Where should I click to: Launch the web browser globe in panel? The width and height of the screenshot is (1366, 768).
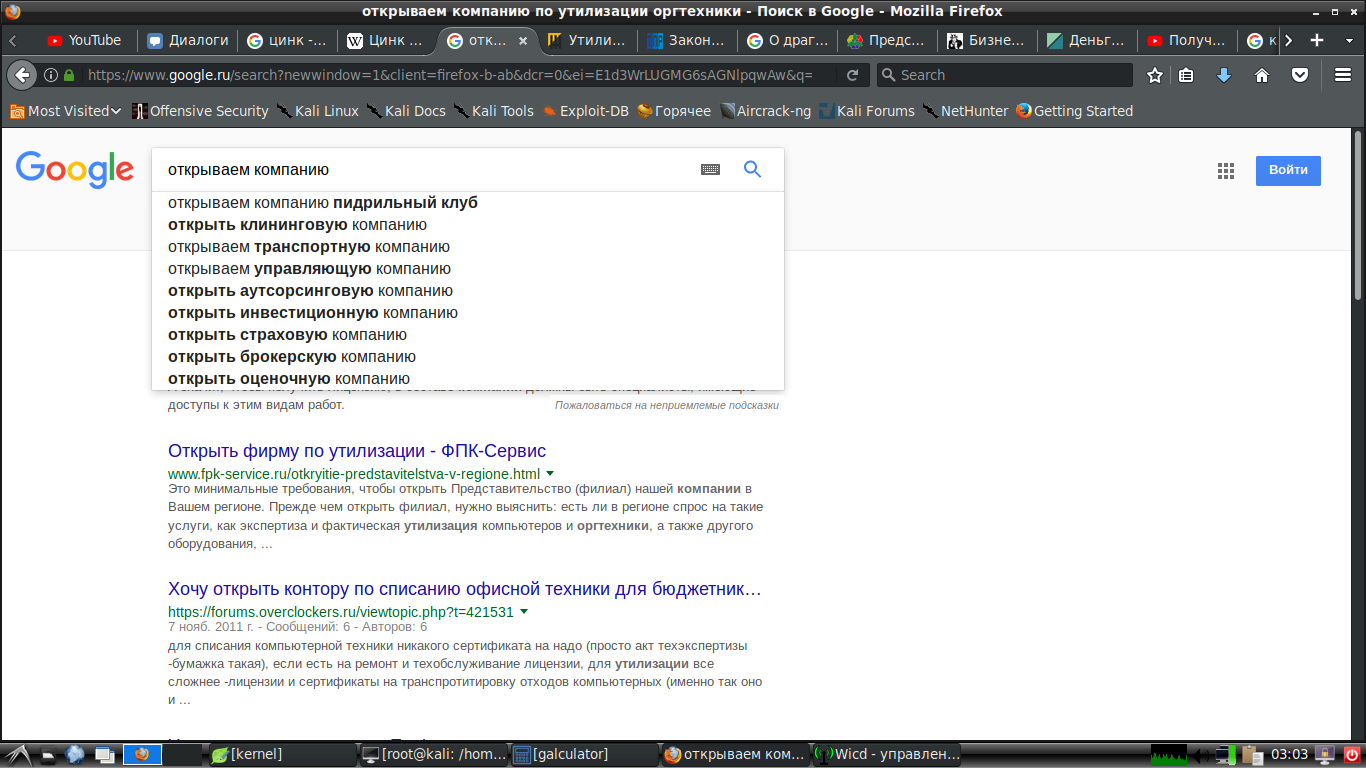pyautogui.click(x=76, y=754)
